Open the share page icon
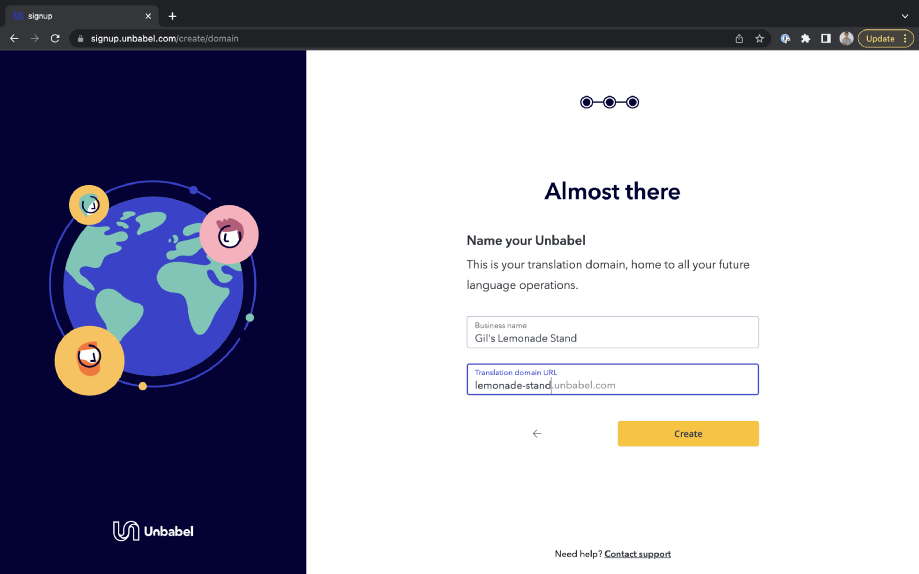 click(739, 39)
